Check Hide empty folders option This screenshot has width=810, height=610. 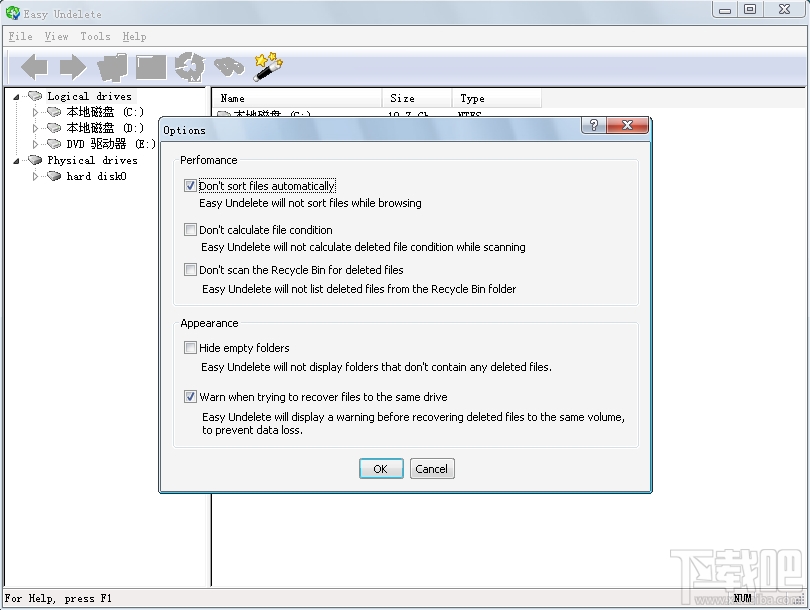coord(190,347)
